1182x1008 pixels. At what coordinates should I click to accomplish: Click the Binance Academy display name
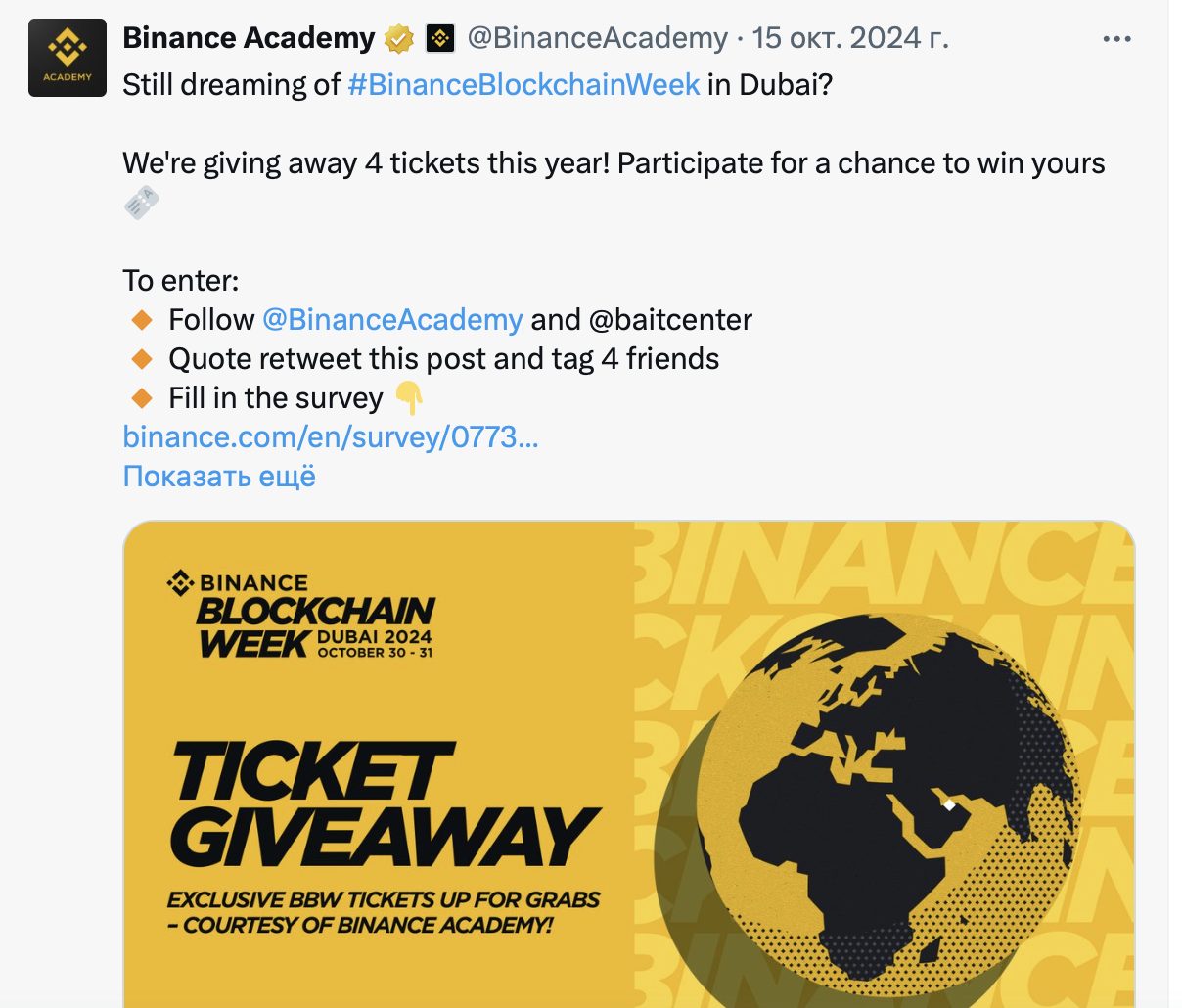tap(249, 38)
